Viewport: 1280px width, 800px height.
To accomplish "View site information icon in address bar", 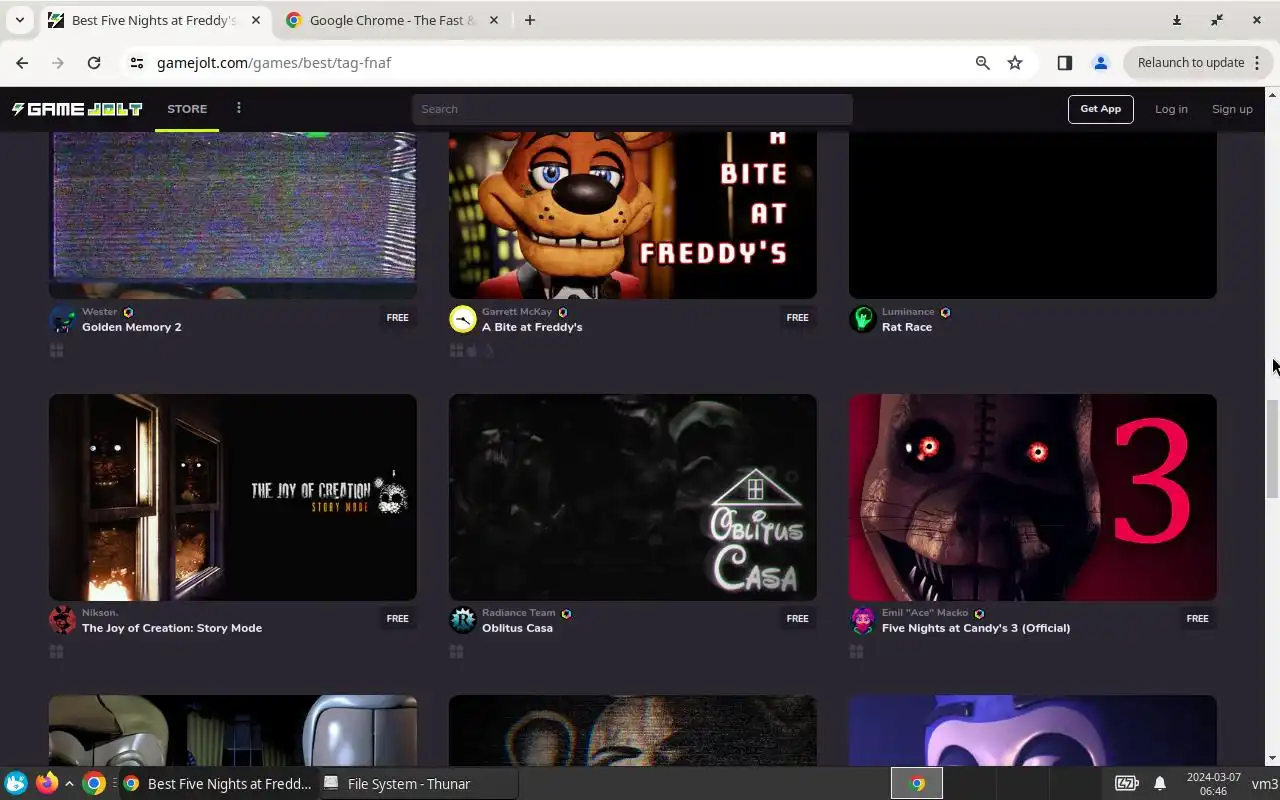I will click(x=137, y=63).
